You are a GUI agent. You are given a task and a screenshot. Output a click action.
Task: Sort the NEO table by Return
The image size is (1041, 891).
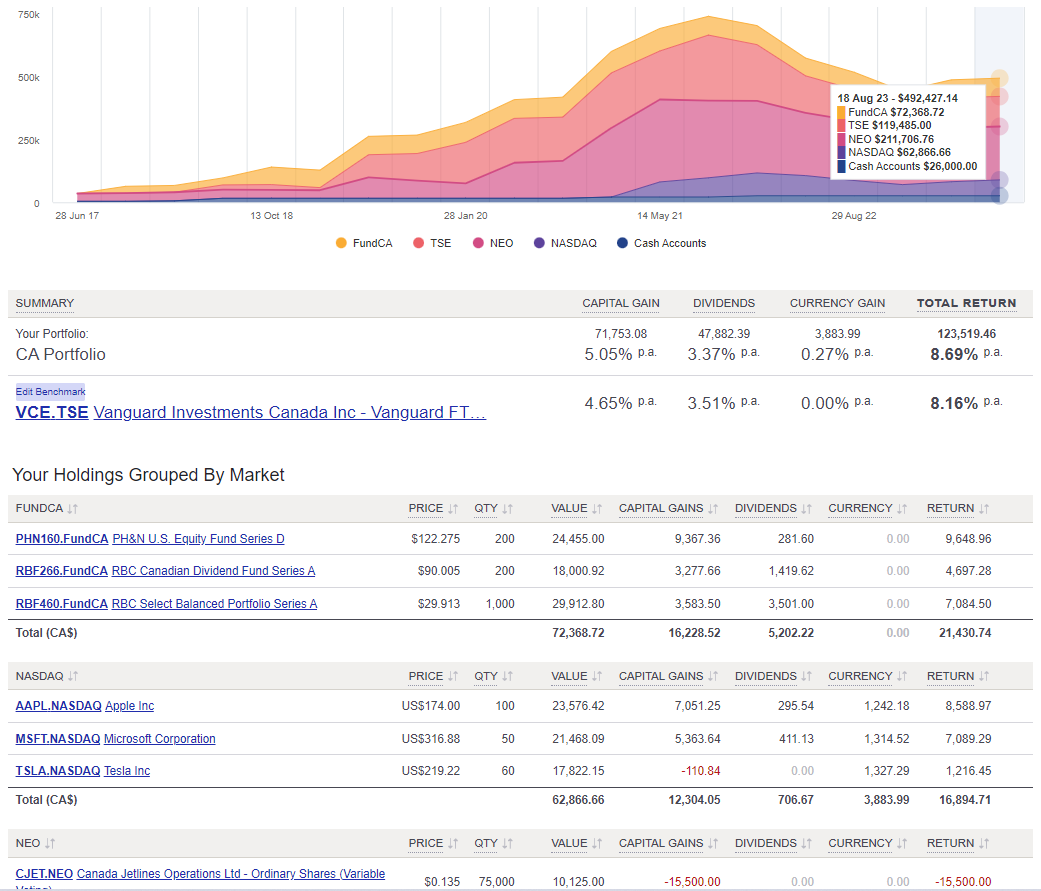tap(985, 843)
